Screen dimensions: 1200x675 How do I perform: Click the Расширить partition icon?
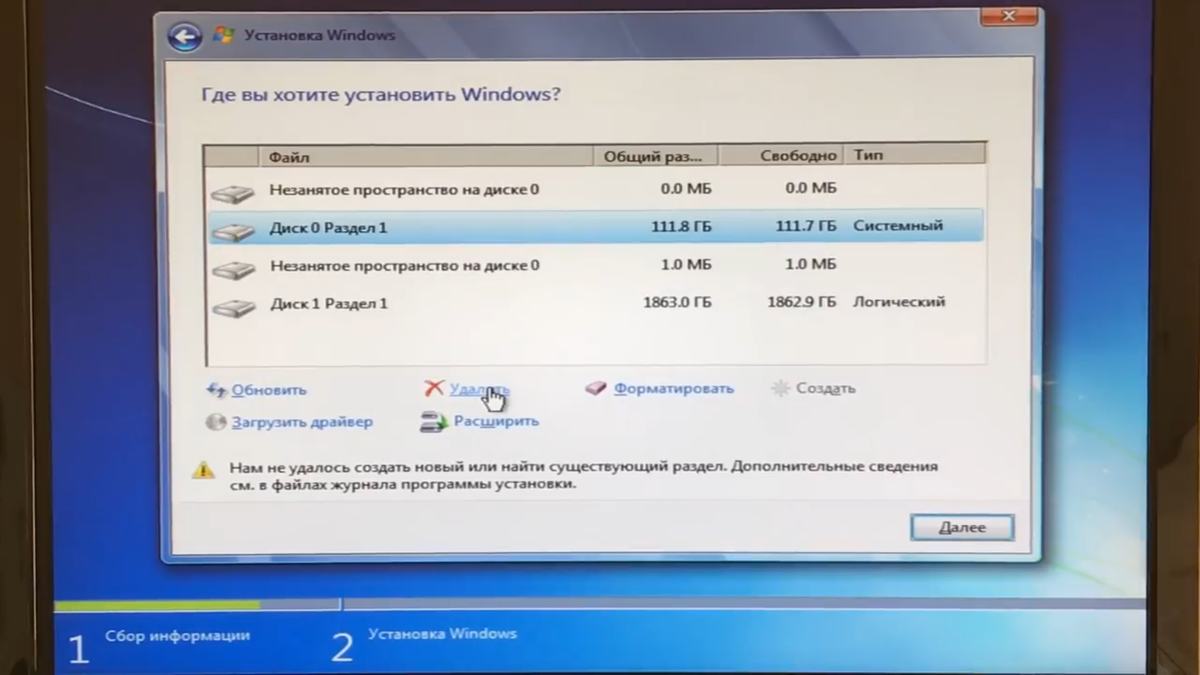point(434,422)
